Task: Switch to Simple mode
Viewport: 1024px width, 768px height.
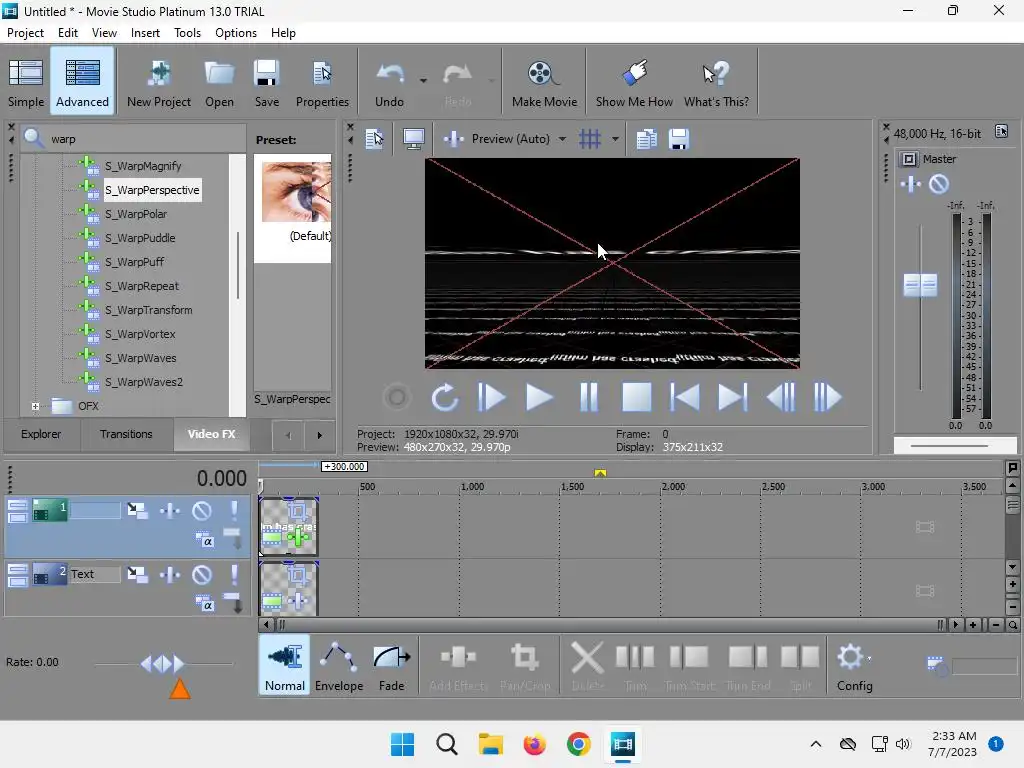Action: pos(26,81)
